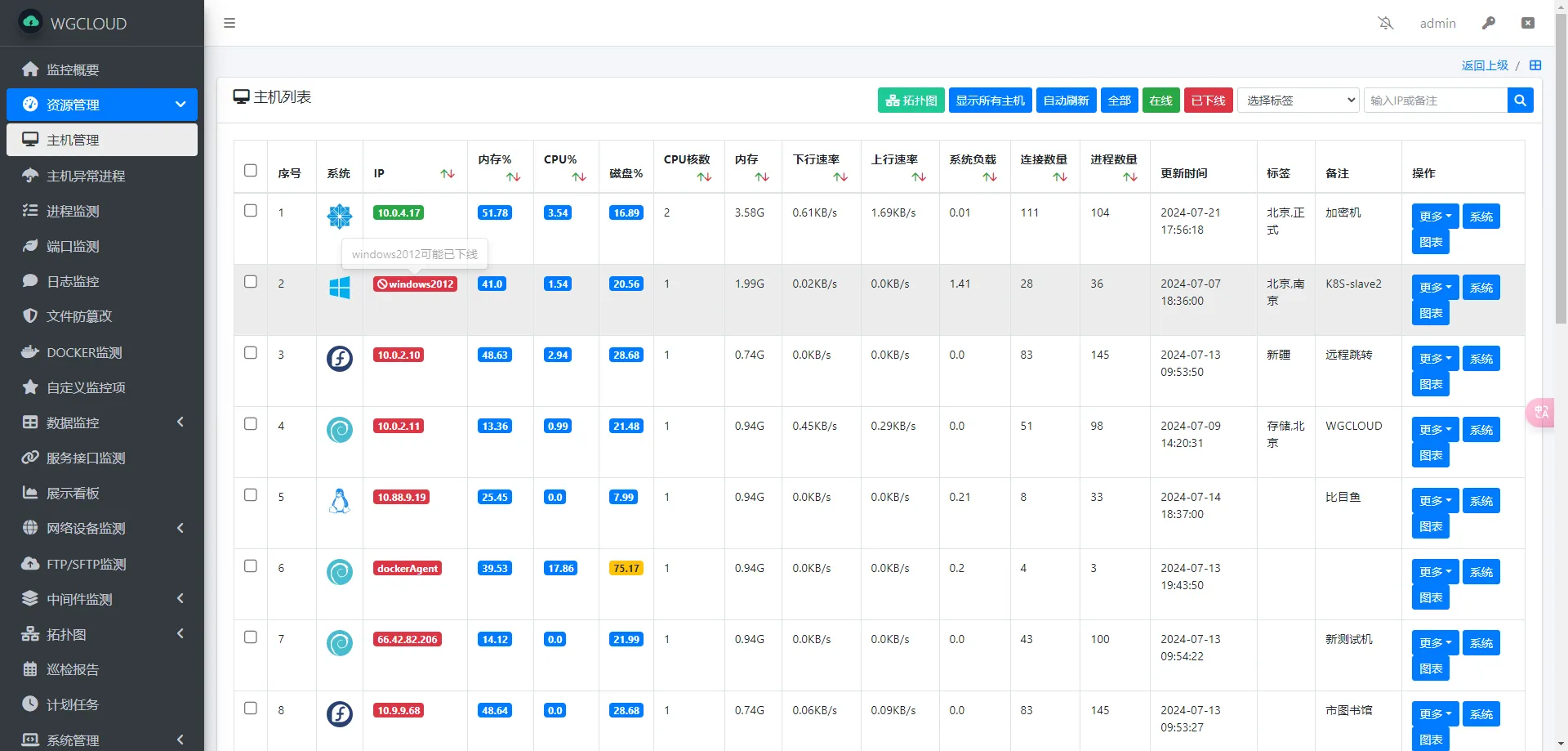Sort by CPU% column arrows
This screenshot has width=1568, height=751.
(579, 177)
